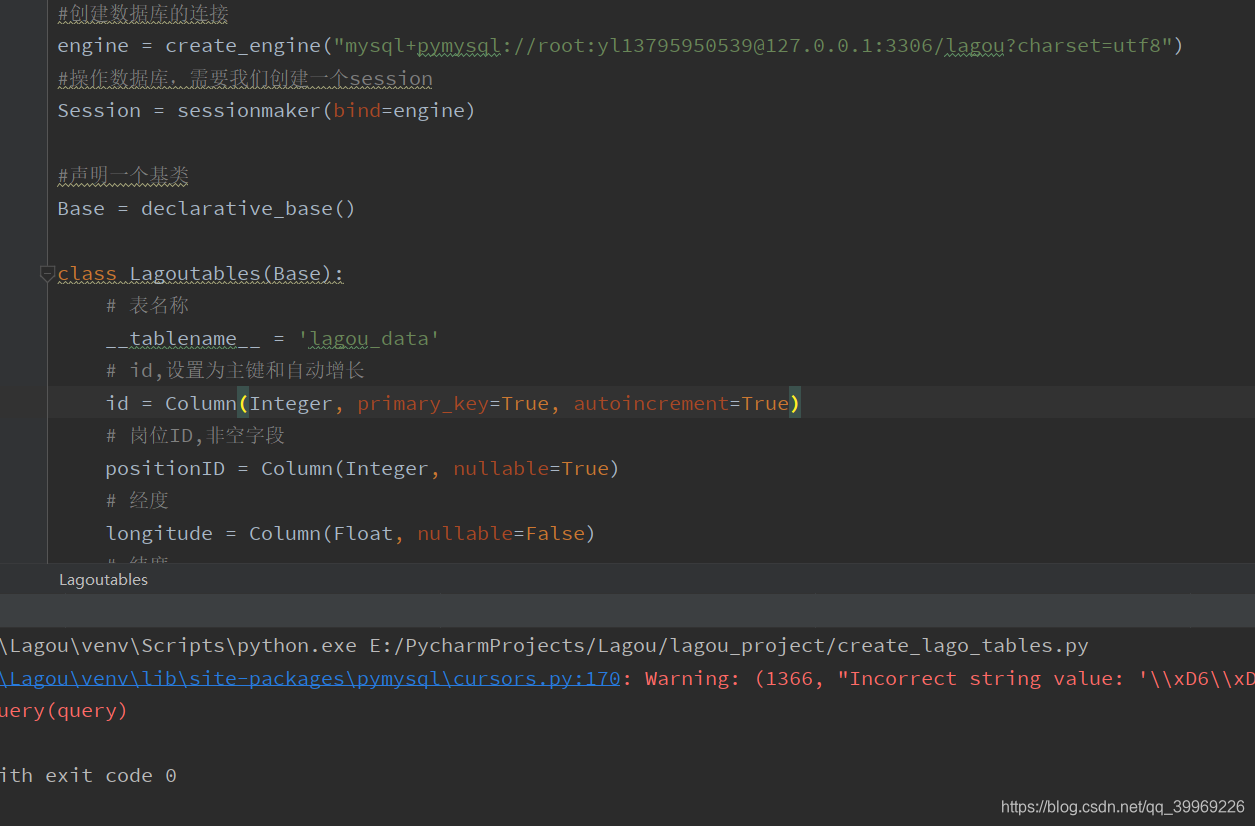Click the console path 'create_lago_tables.py'
Viewport: 1255px width, 826px height.
pyautogui.click(x=962, y=646)
